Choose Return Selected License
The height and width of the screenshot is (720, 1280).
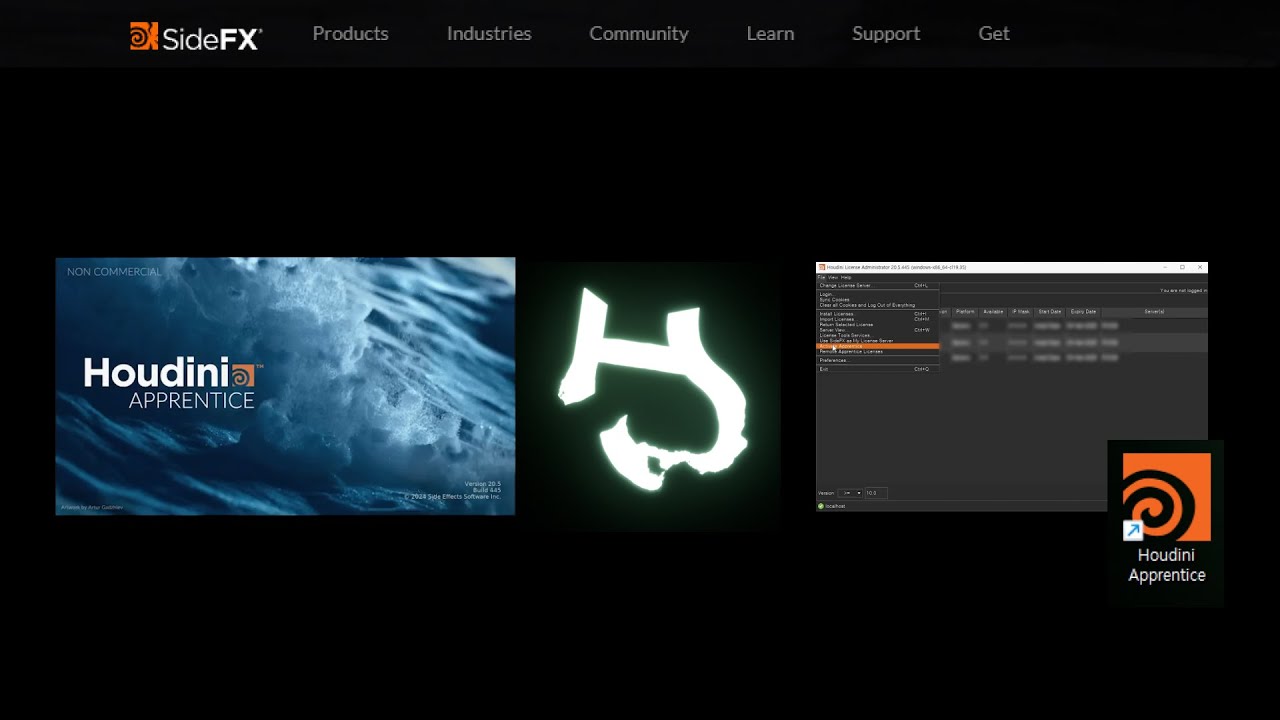(878, 325)
